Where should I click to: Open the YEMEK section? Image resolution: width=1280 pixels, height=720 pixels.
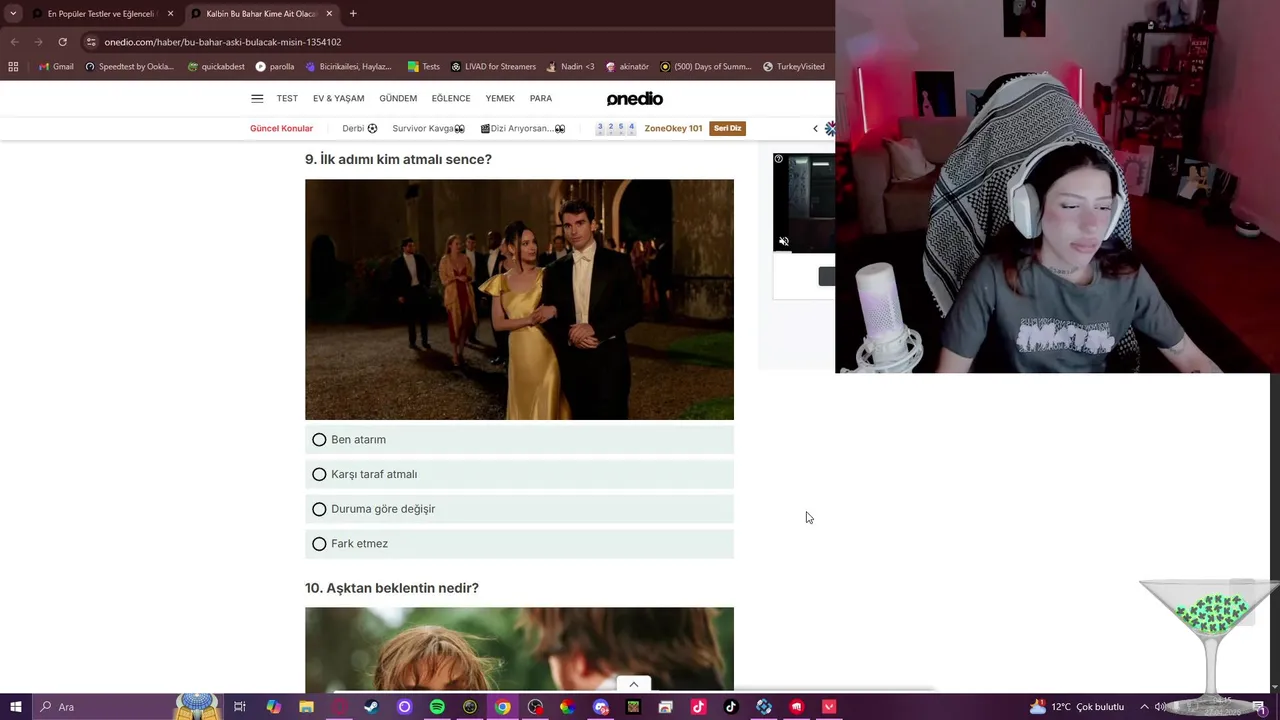[500, 98]
